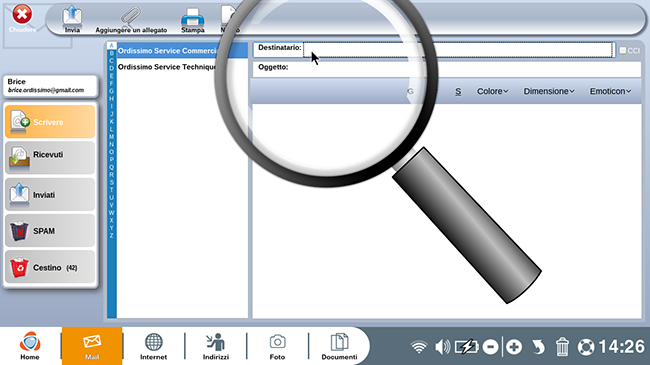
Task: Open the Inviati sent folder
Action: (50, 194)
